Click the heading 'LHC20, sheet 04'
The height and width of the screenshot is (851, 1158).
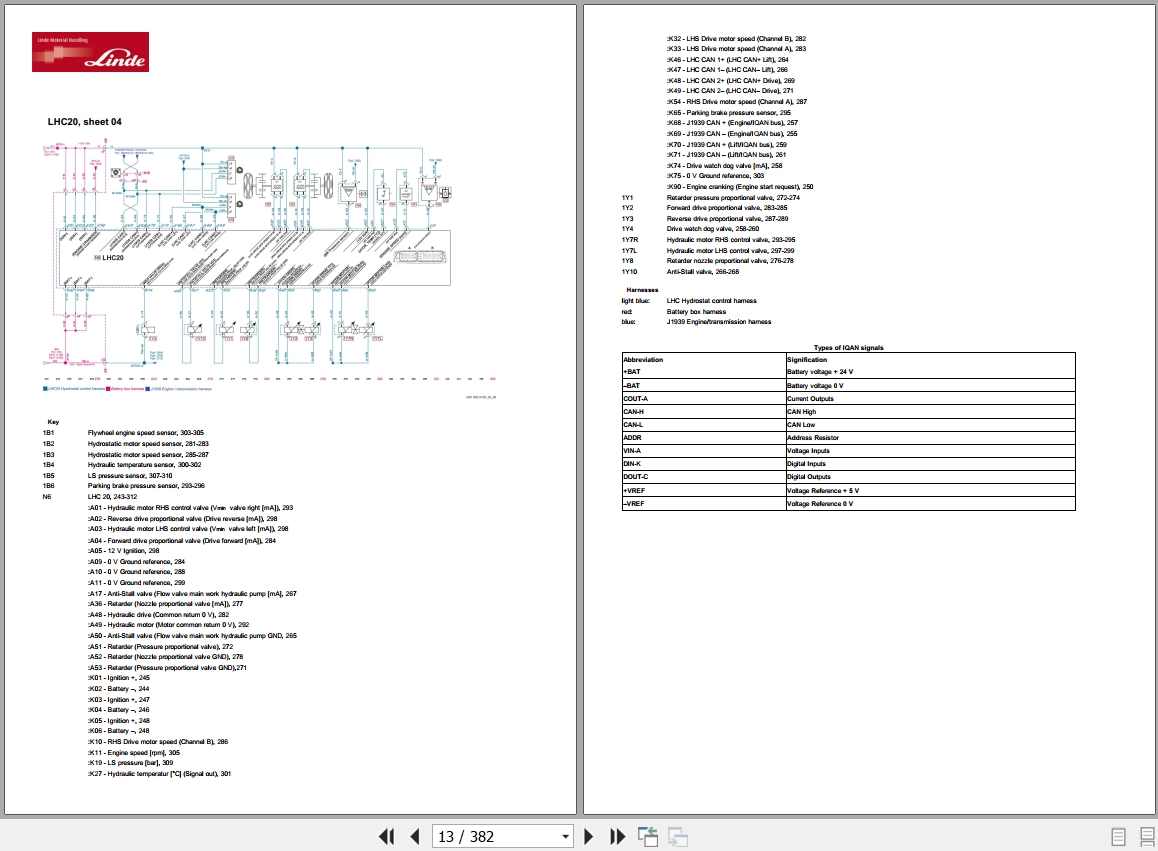[84, 122]
